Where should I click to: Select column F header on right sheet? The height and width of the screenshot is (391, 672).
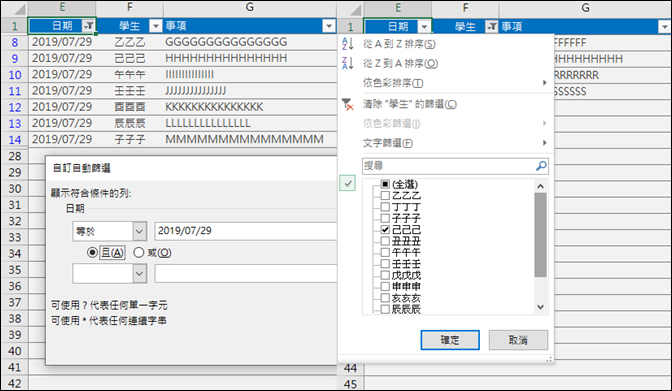[465, 8]
